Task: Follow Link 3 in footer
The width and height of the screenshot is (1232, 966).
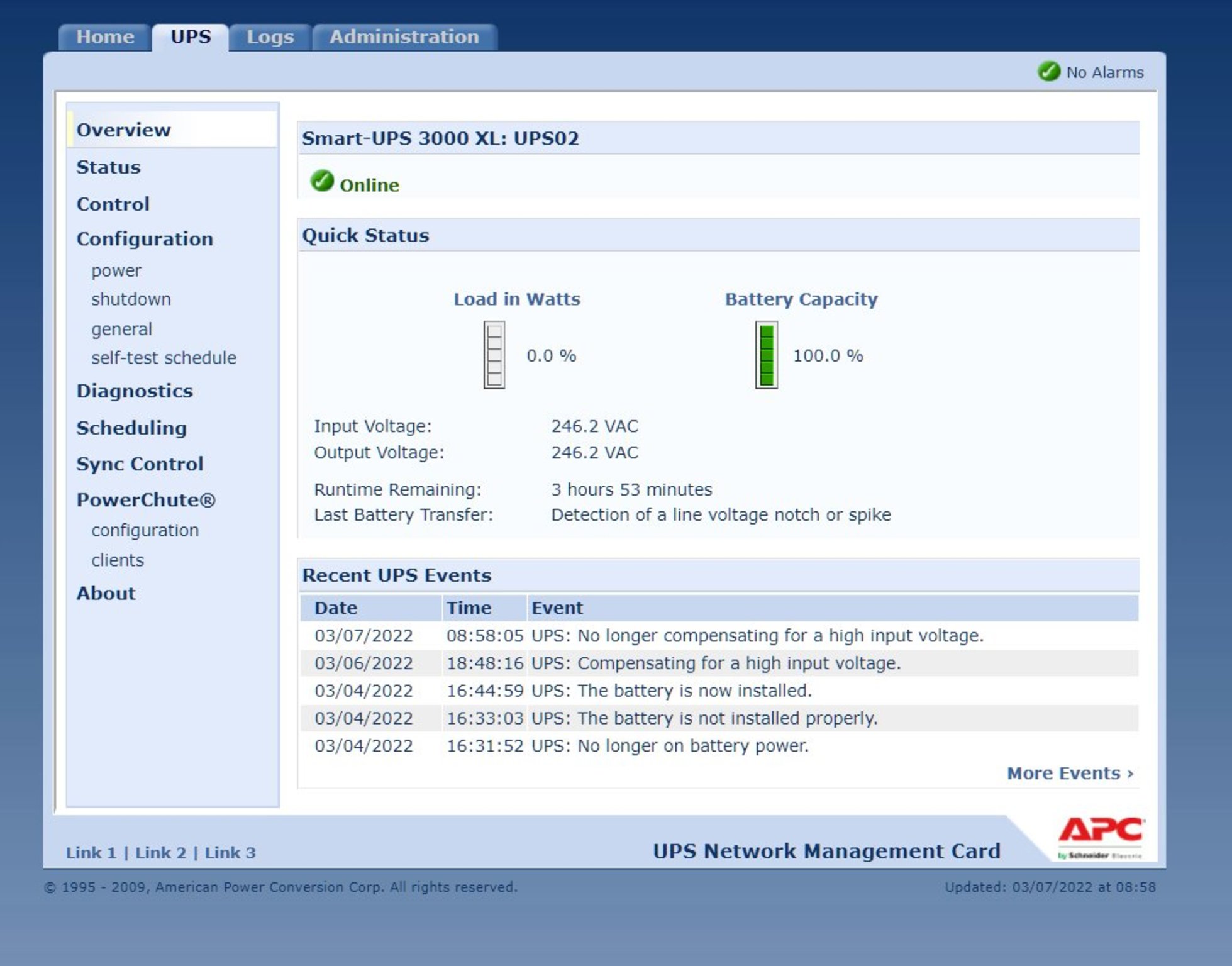Action: coord(230,853)
